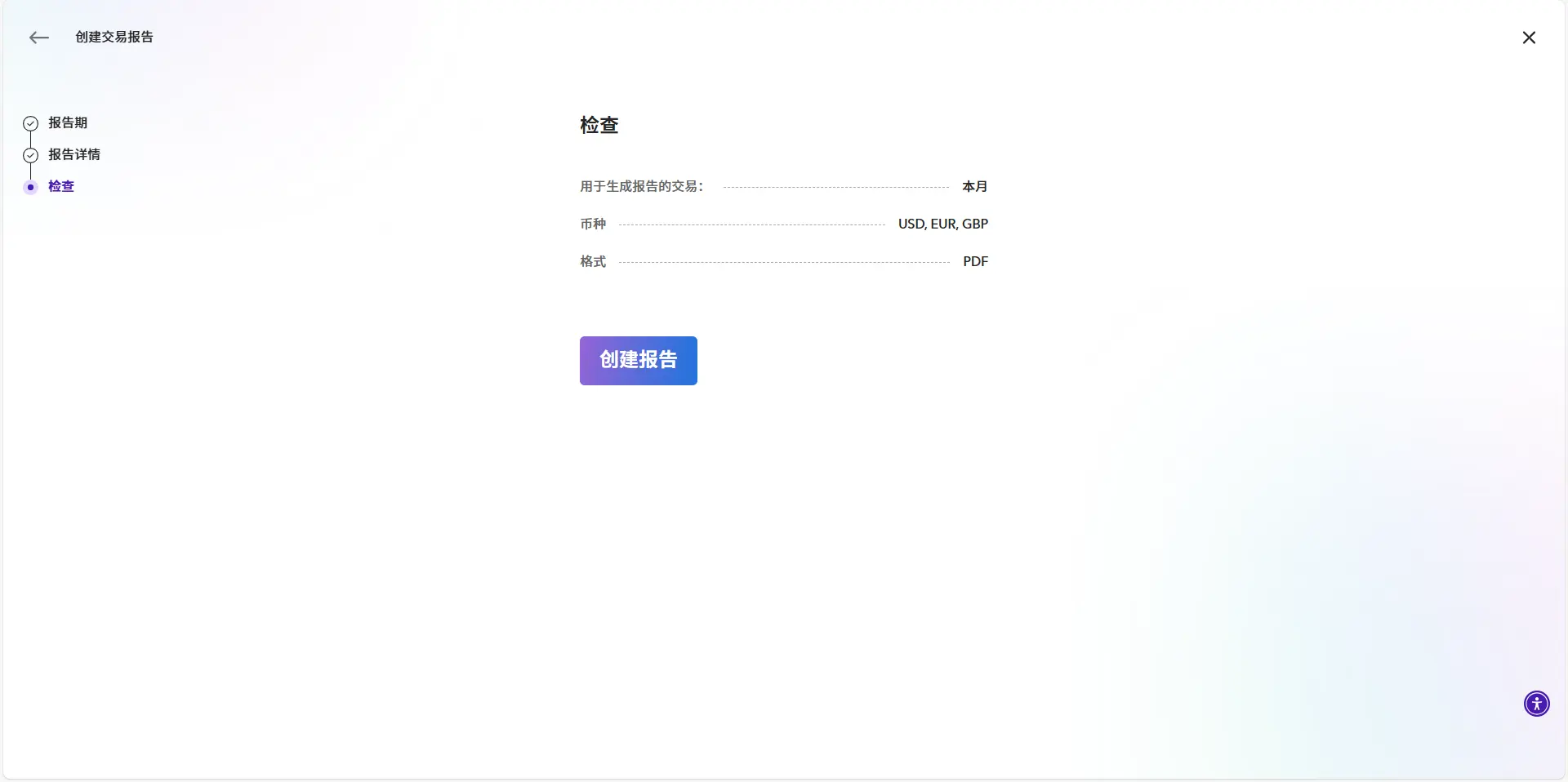Viewport: 1568px width, 782px height.
Task: Click the active dot beside 检查 step
Action: pos(30,187)
